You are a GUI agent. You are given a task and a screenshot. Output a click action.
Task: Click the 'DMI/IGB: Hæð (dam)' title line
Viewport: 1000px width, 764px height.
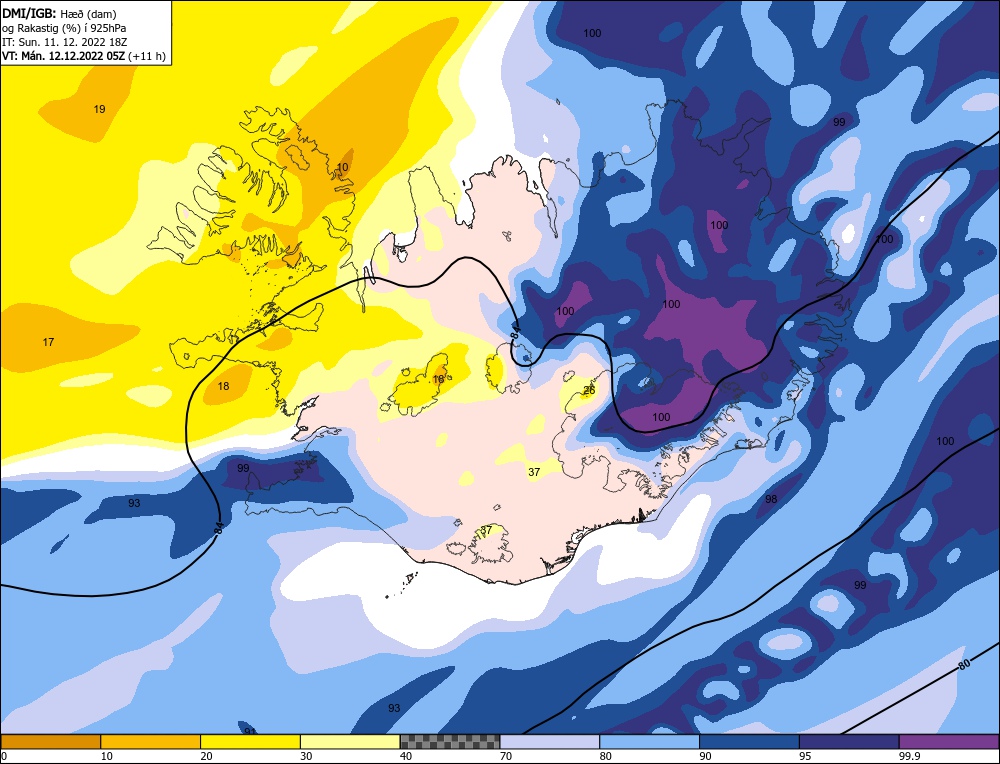click(x=59, y=13)
